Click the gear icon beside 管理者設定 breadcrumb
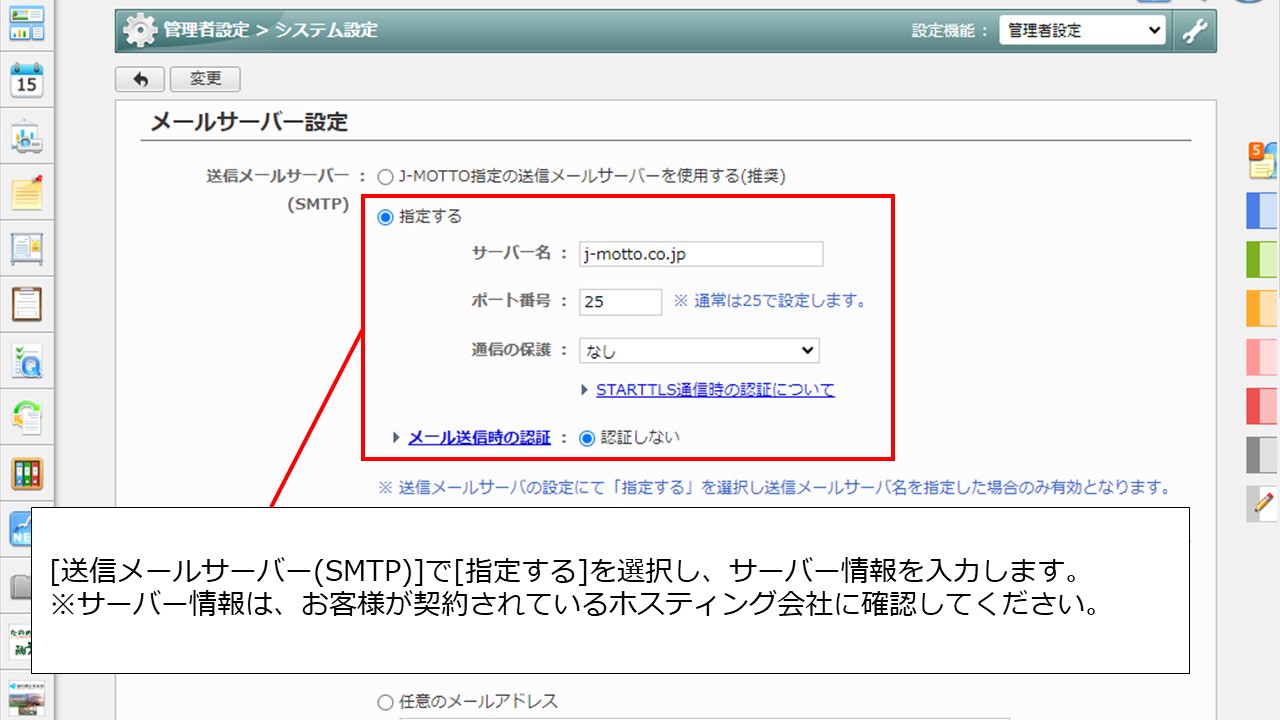The image size is (1280, 720). (140, 31)
